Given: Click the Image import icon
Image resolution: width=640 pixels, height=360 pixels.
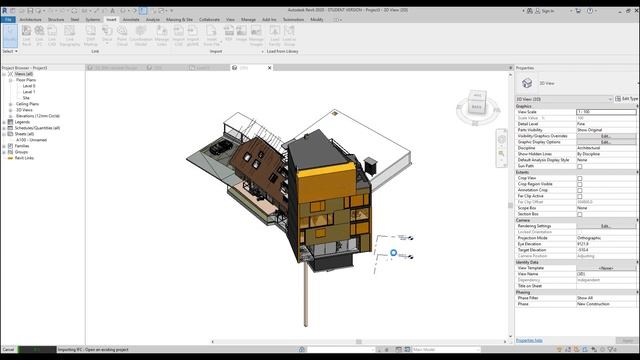Looking at the screenshot, I should click(241, 33).
